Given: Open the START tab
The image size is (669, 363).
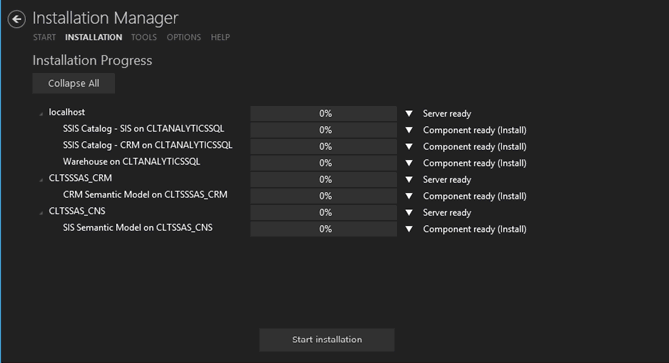Looking at the screenshot, I should point(44,38).
